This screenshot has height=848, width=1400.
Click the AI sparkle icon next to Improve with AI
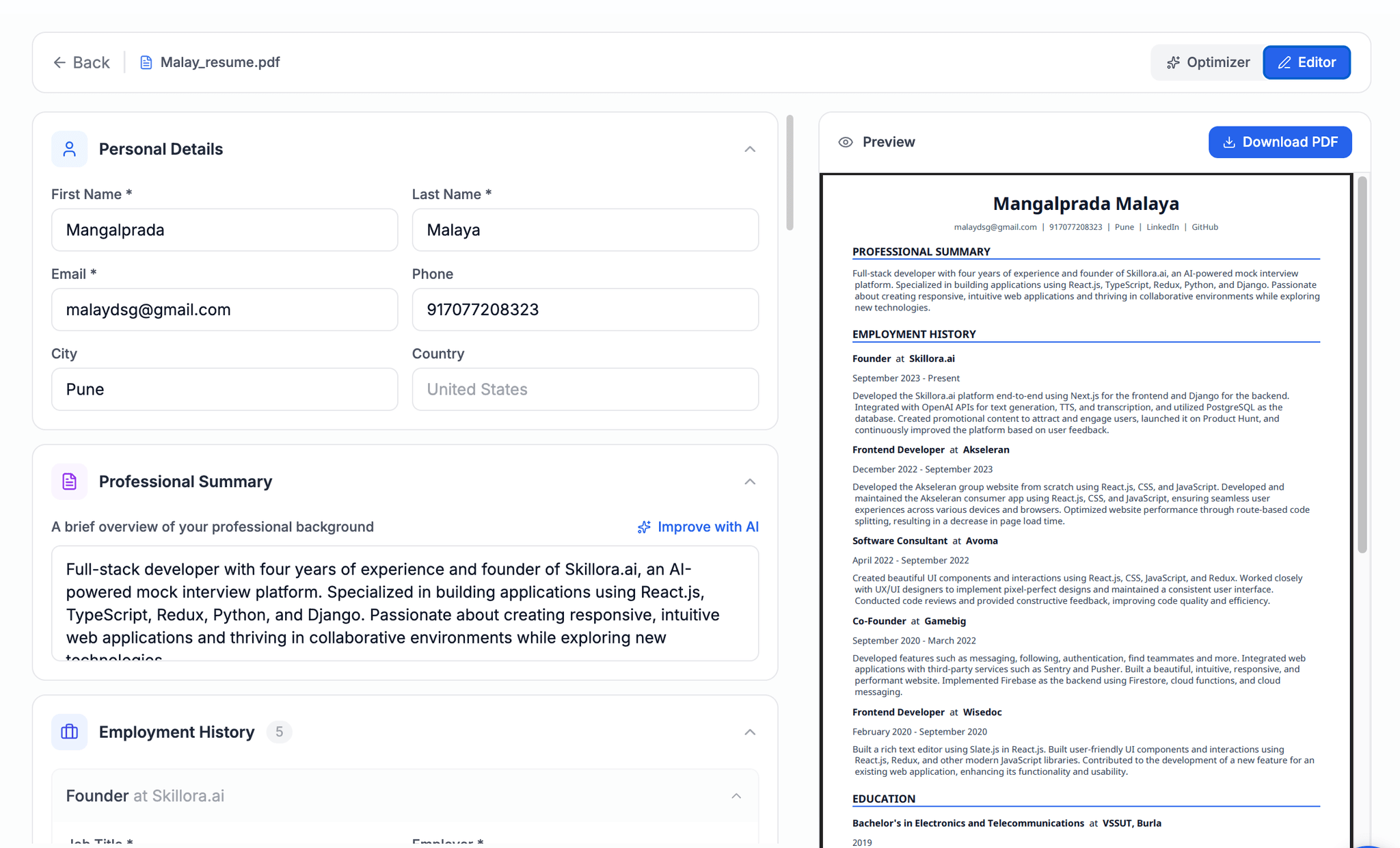point(643,527)
